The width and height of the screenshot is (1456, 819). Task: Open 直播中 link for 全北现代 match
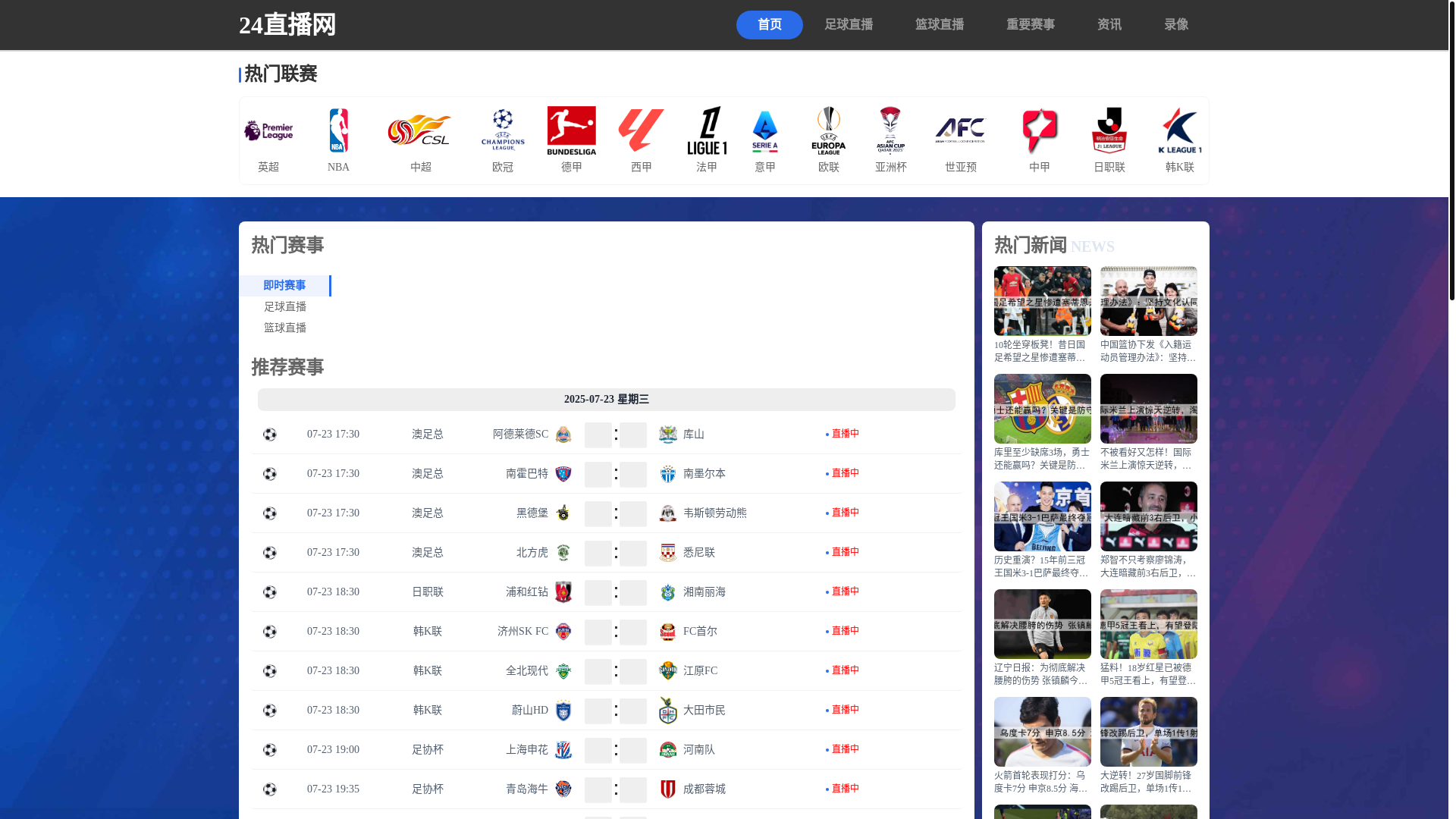[843, 670]
